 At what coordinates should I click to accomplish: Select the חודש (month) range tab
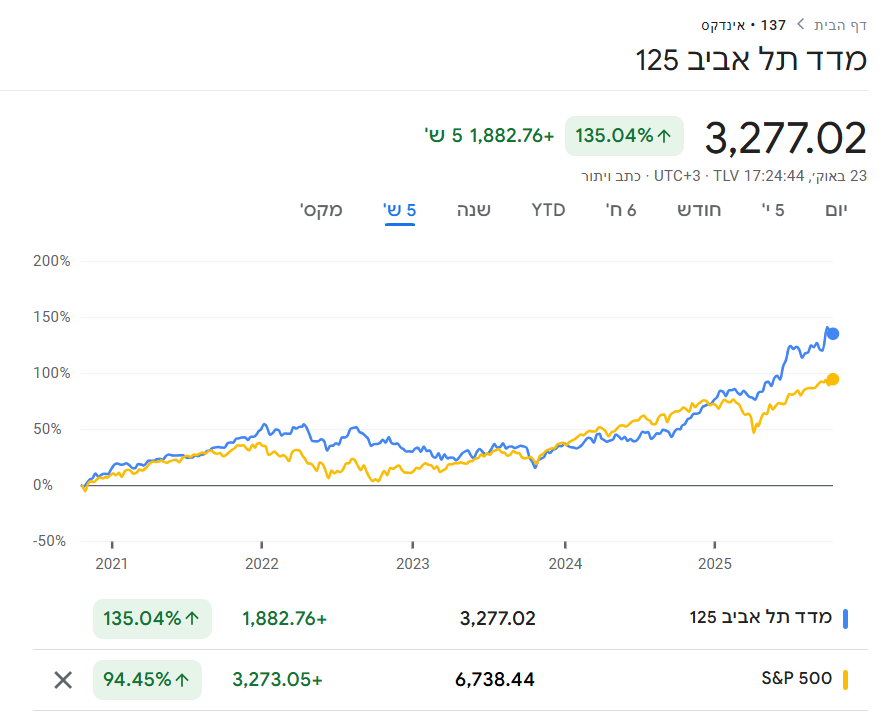pyautogui.click(x=699, y=210)
